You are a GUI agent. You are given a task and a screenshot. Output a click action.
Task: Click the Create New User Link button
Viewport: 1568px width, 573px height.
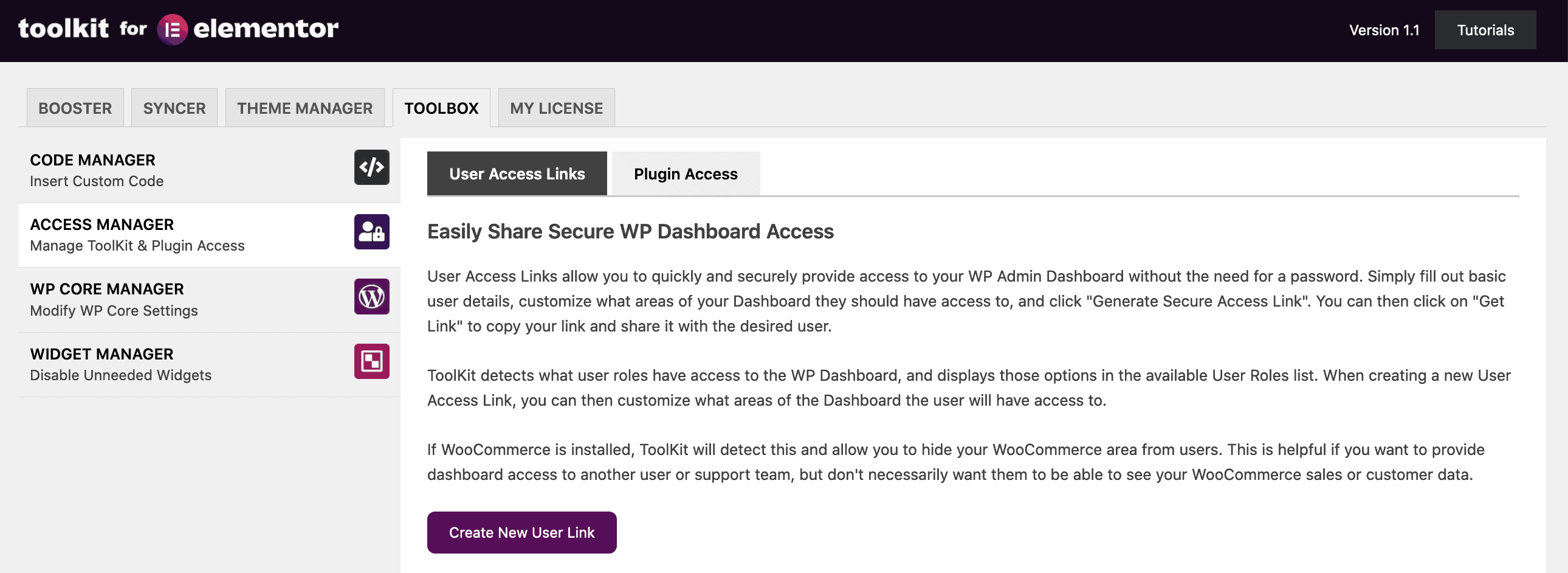tap(521, 532)
